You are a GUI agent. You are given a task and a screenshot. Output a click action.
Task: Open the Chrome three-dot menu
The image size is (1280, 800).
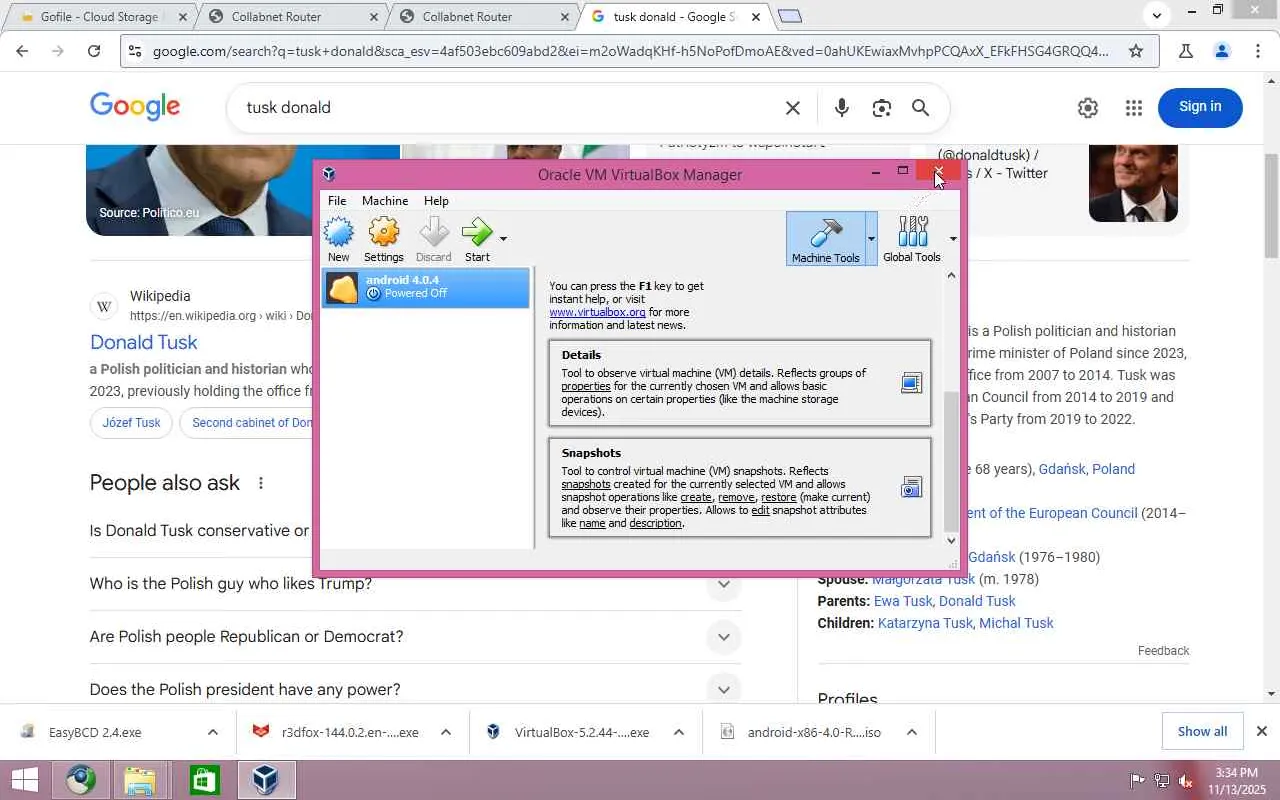[1258, 51]
